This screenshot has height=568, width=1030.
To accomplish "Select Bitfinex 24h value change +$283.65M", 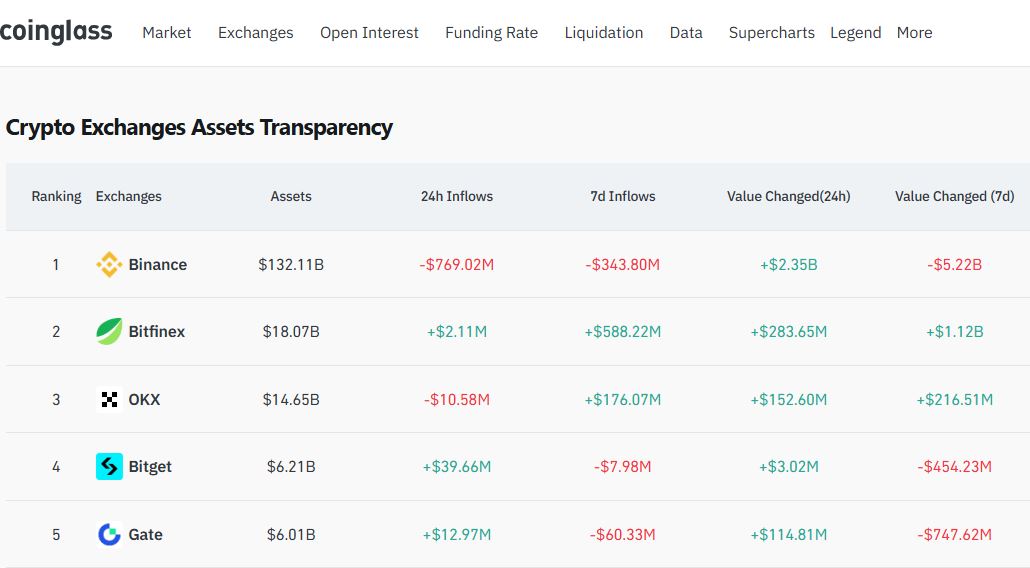I will coord(789,332).
